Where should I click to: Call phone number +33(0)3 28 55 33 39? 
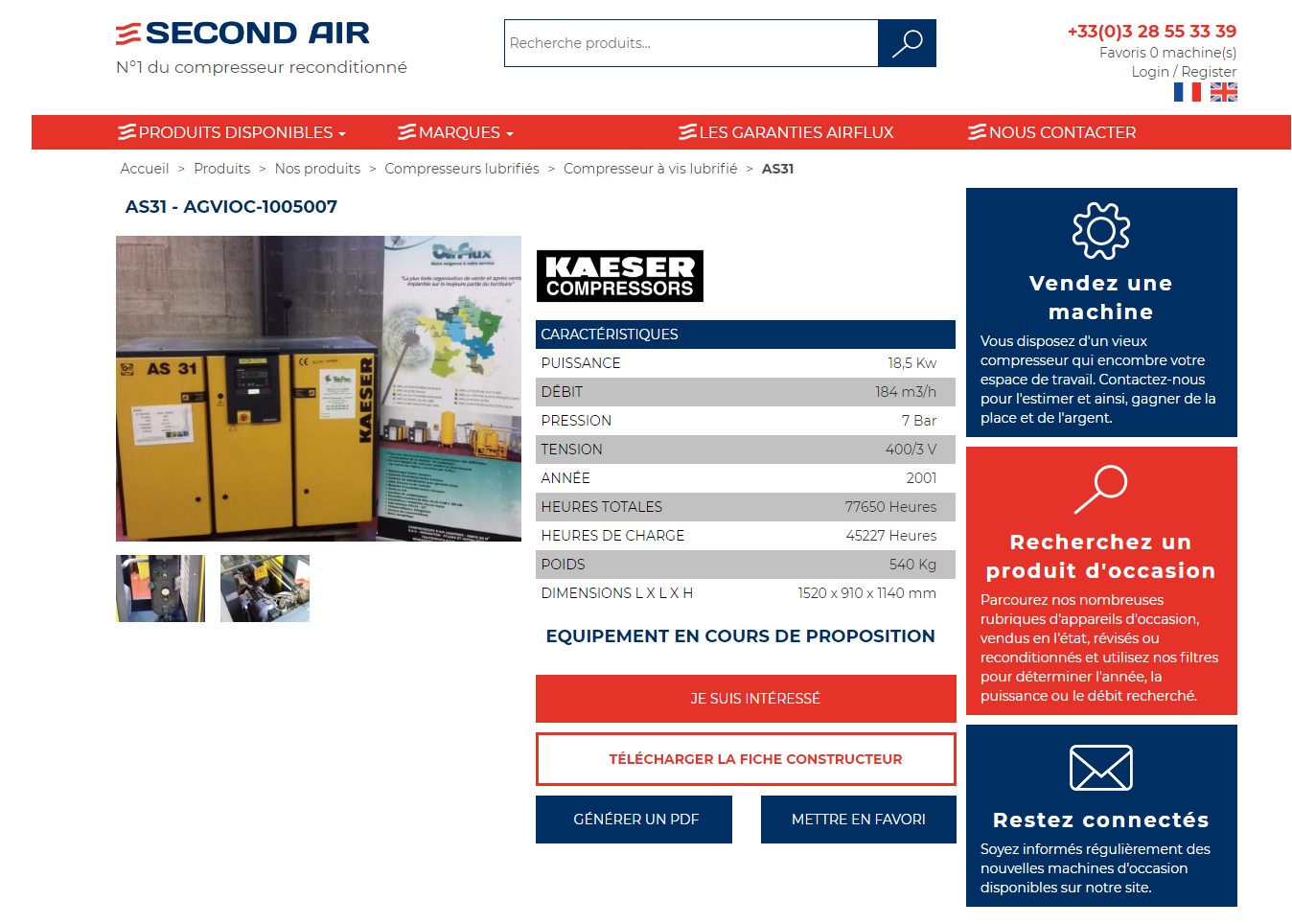tap(1152, 32)
